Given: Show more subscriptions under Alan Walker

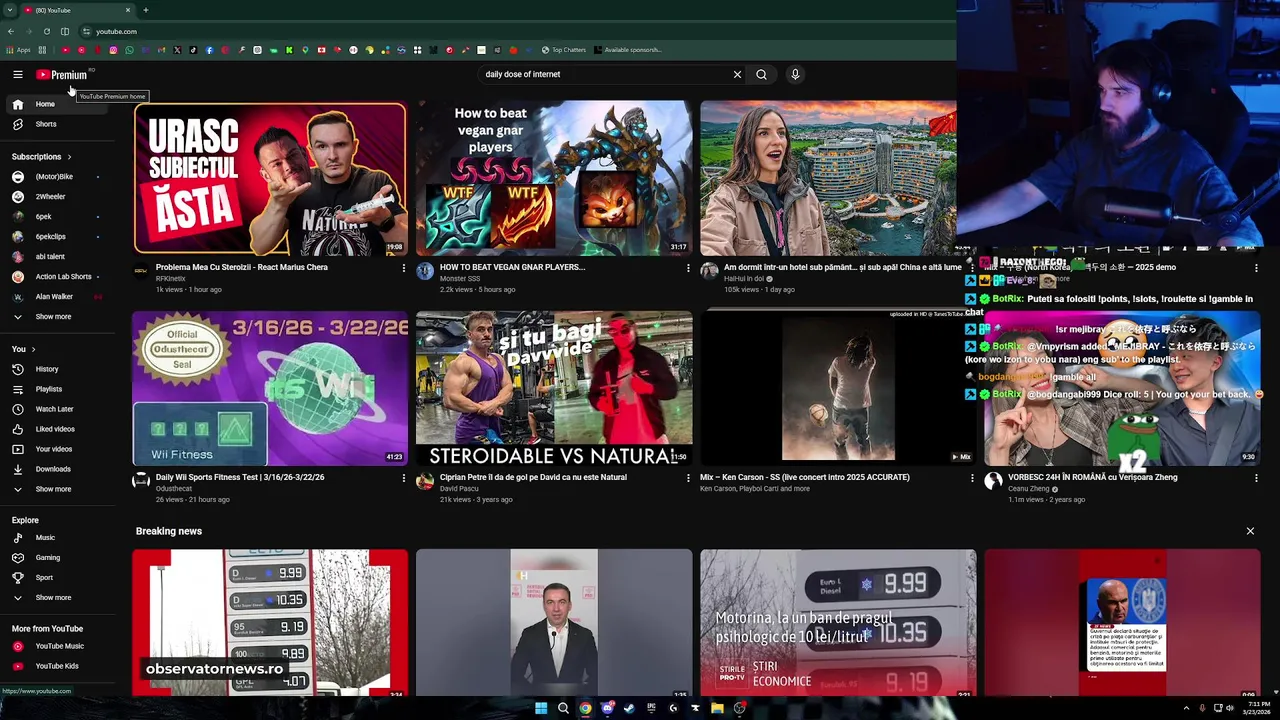Looking at the screenshot, I should [59, 317].
